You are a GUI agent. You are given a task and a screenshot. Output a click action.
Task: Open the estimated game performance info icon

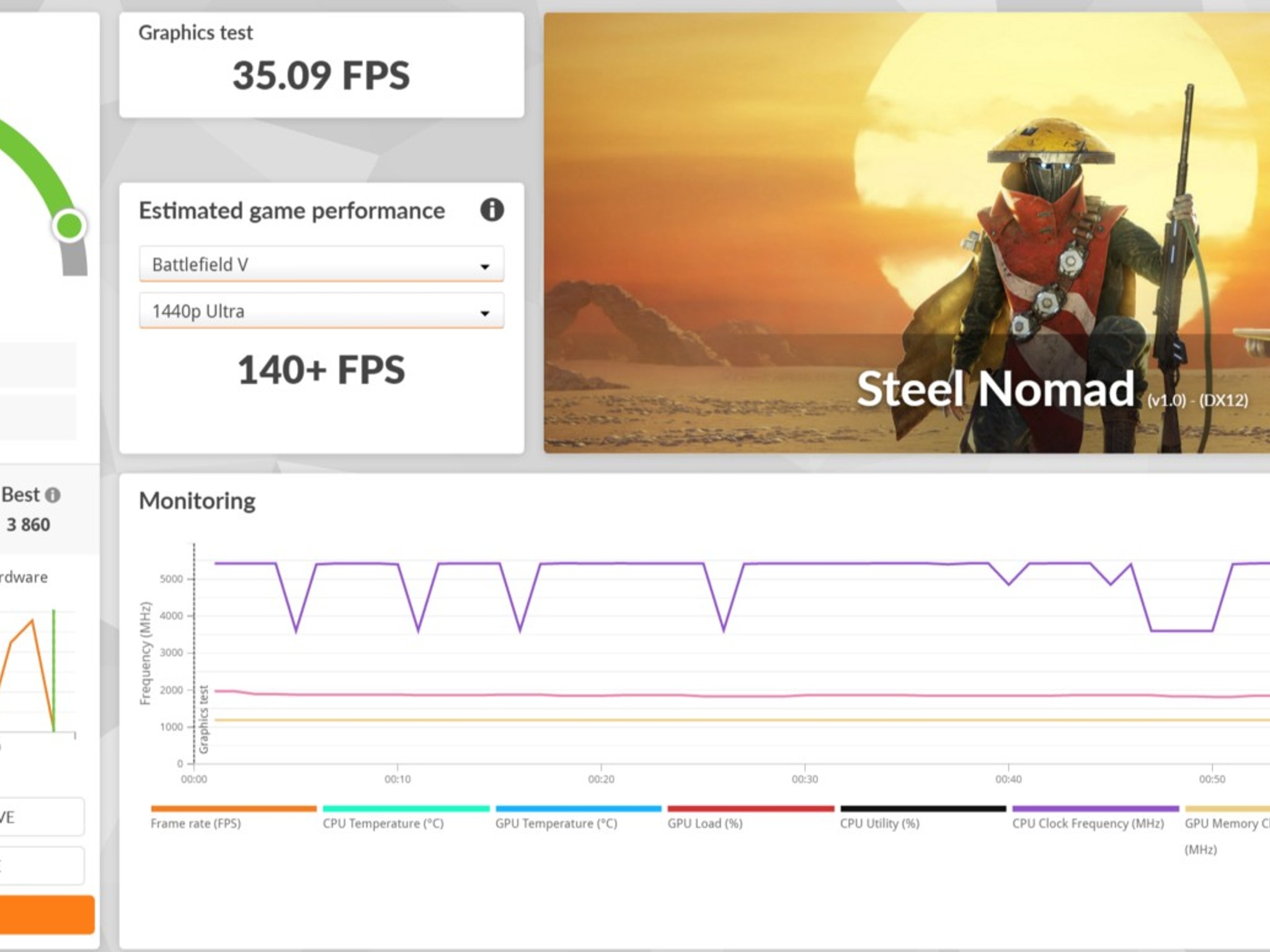coord(492,210)
